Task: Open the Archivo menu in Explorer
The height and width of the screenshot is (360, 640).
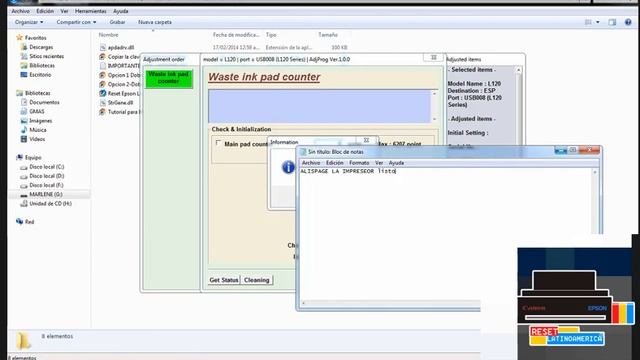Action: point(20,11)
